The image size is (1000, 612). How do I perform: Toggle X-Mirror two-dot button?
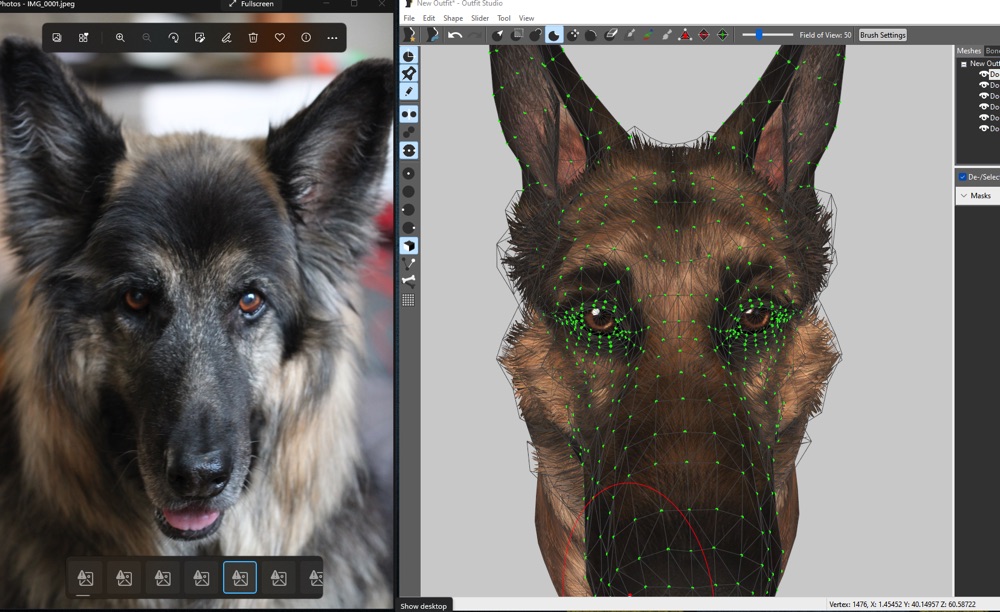[x=409, y=114]
